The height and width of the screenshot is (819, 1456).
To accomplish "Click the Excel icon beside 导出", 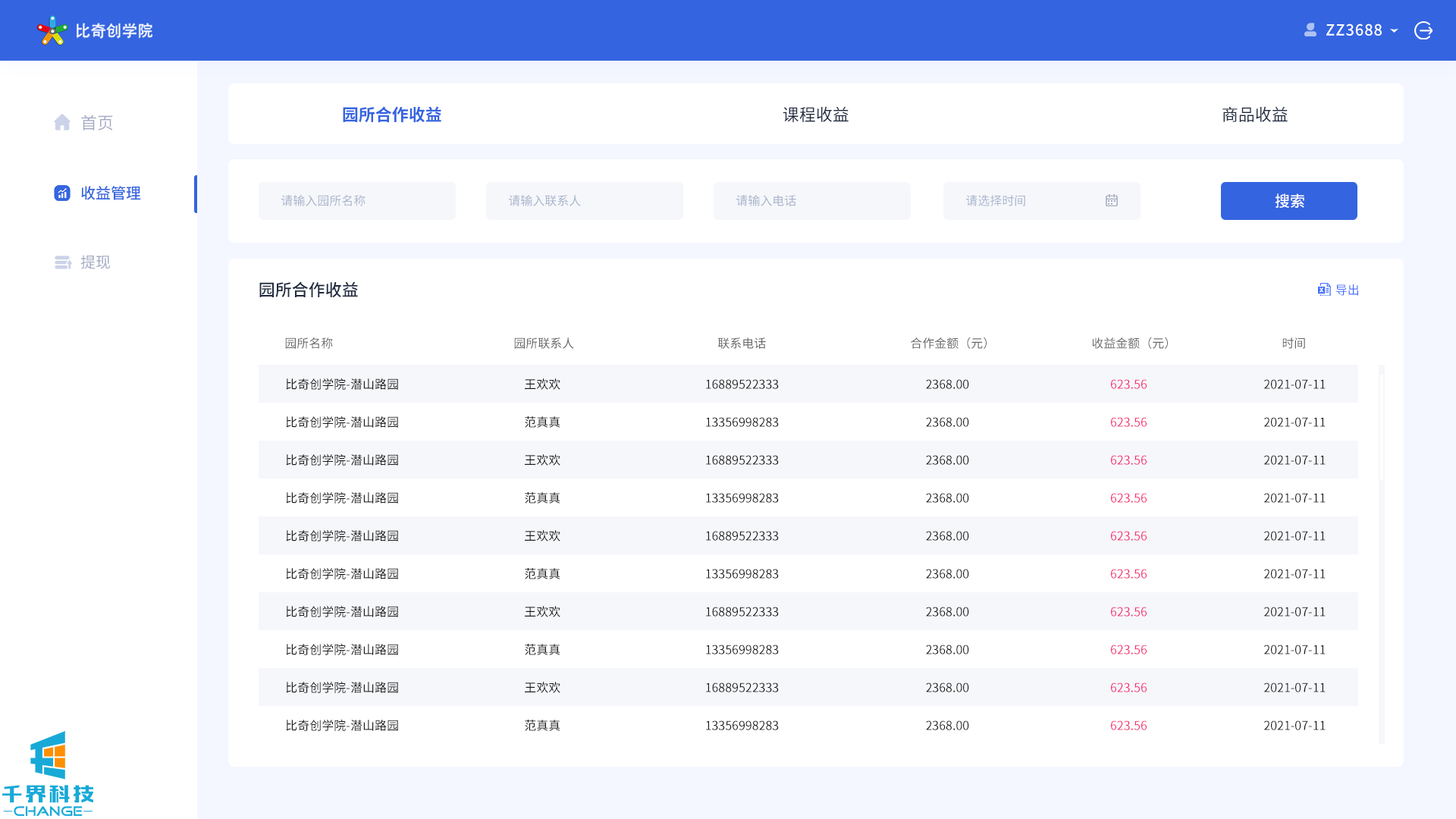I will pyautogui.click(x=1324, y=290).
